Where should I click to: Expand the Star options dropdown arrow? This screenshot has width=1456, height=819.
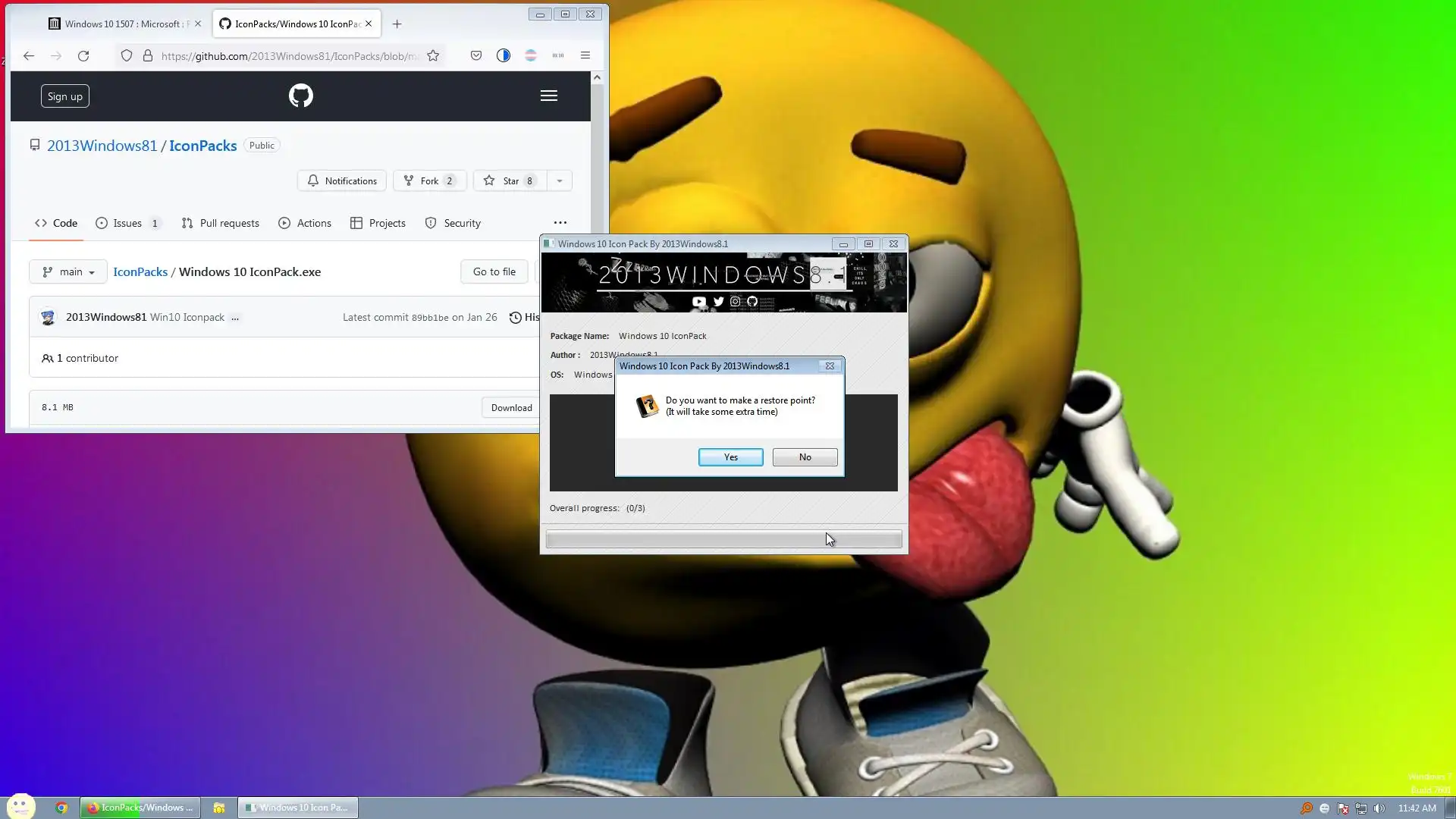point(560,180)
